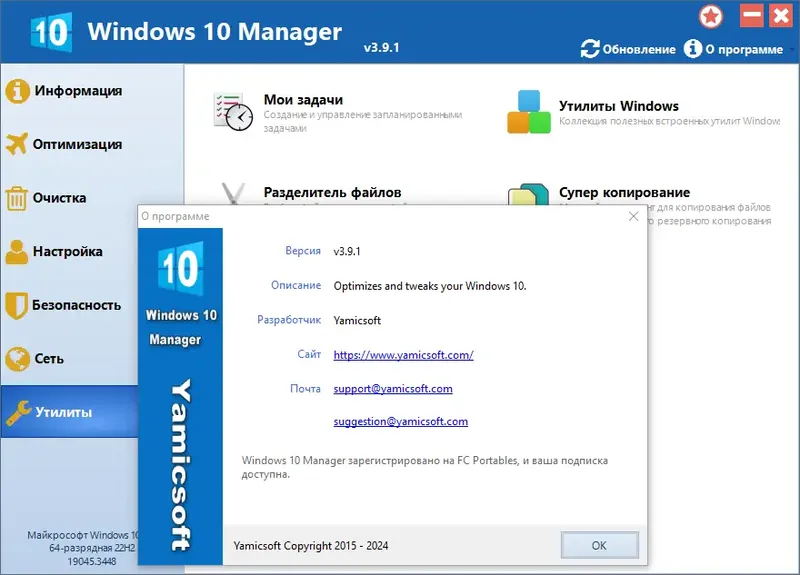Click the Сеть globe icon
Screen dimensions: 800x575
17,359
